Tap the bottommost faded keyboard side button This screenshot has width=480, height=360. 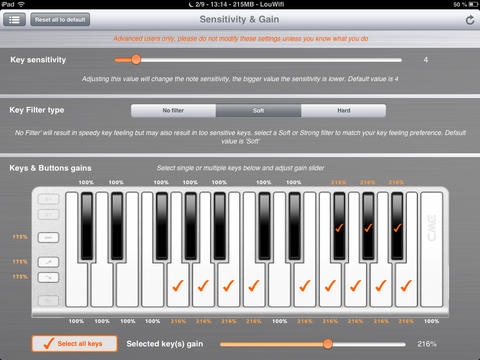(49, 301)
